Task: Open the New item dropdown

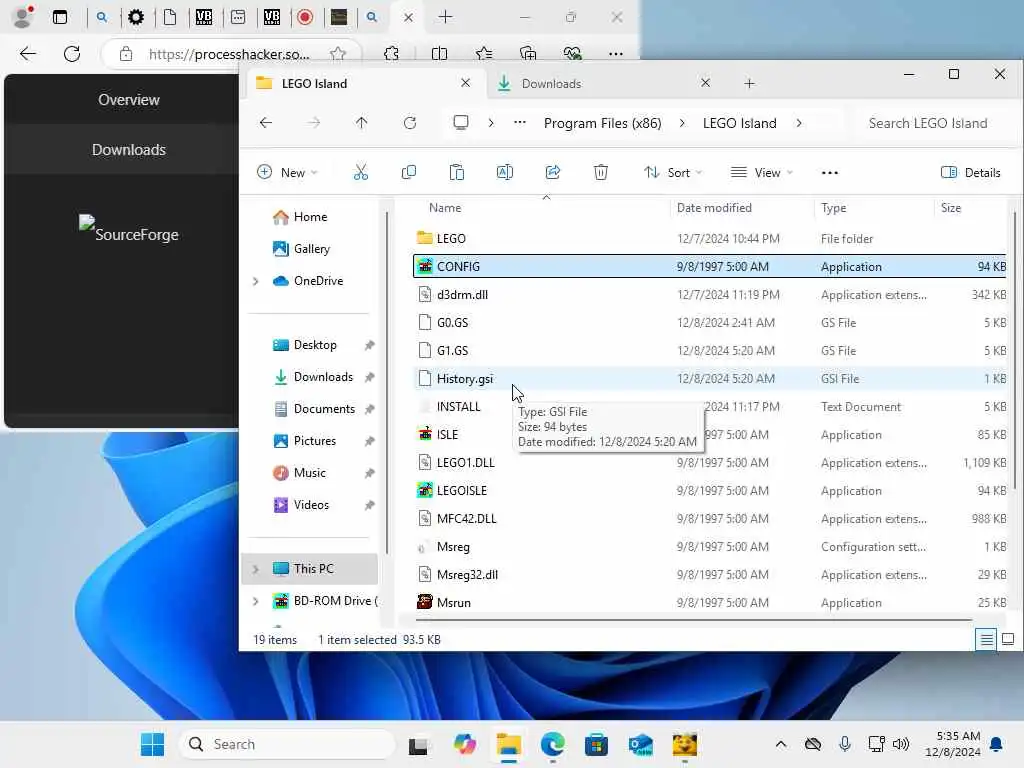Action: click(287, 172)
